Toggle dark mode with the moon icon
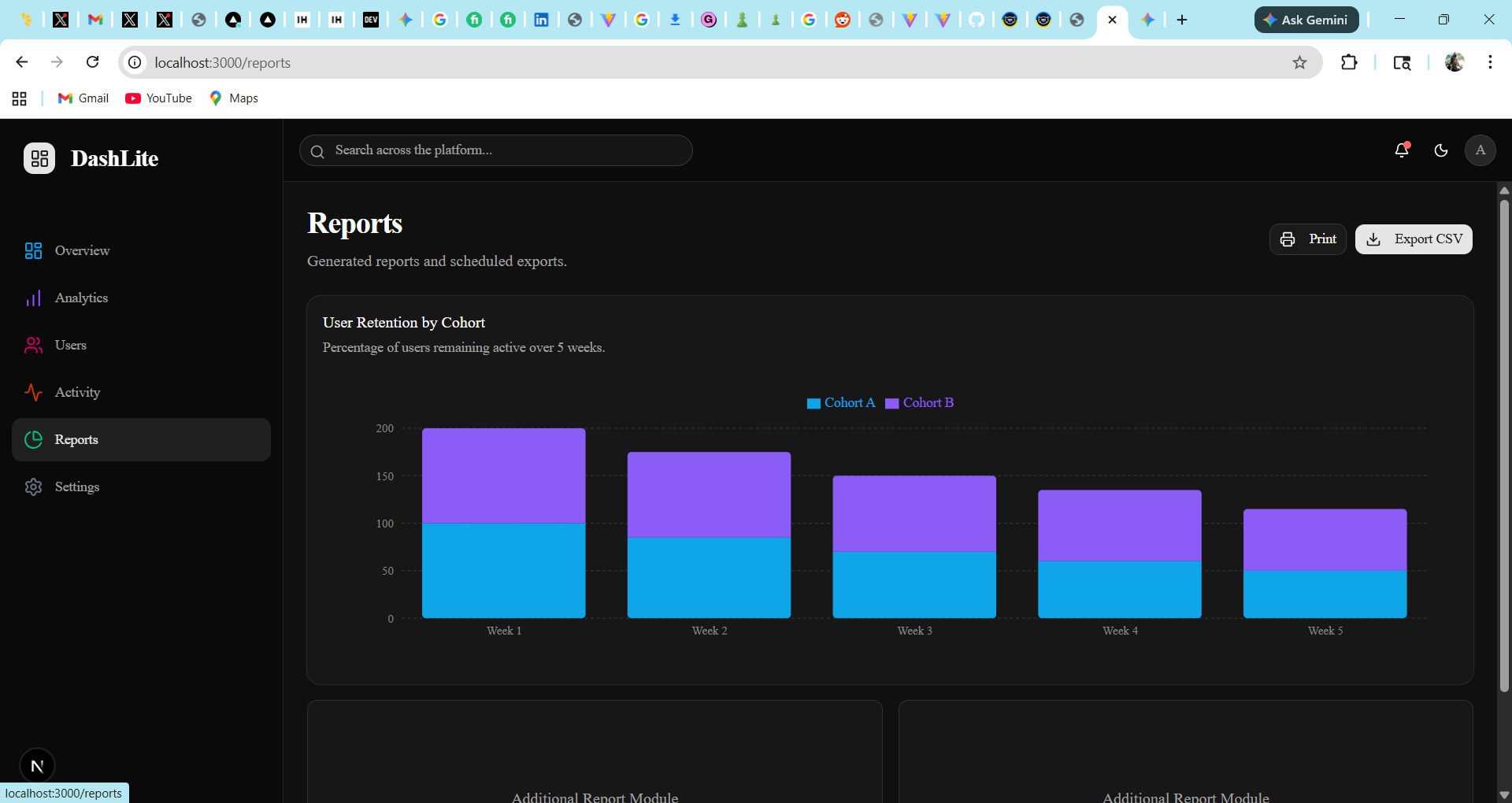The height and width of the screenshot is (803, 1512). (x=1441, y=150)
